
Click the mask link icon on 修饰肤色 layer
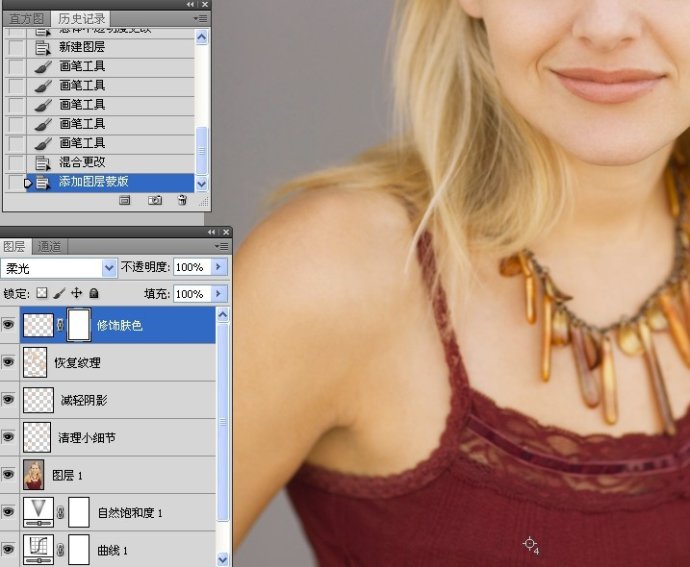coord(60,325)
